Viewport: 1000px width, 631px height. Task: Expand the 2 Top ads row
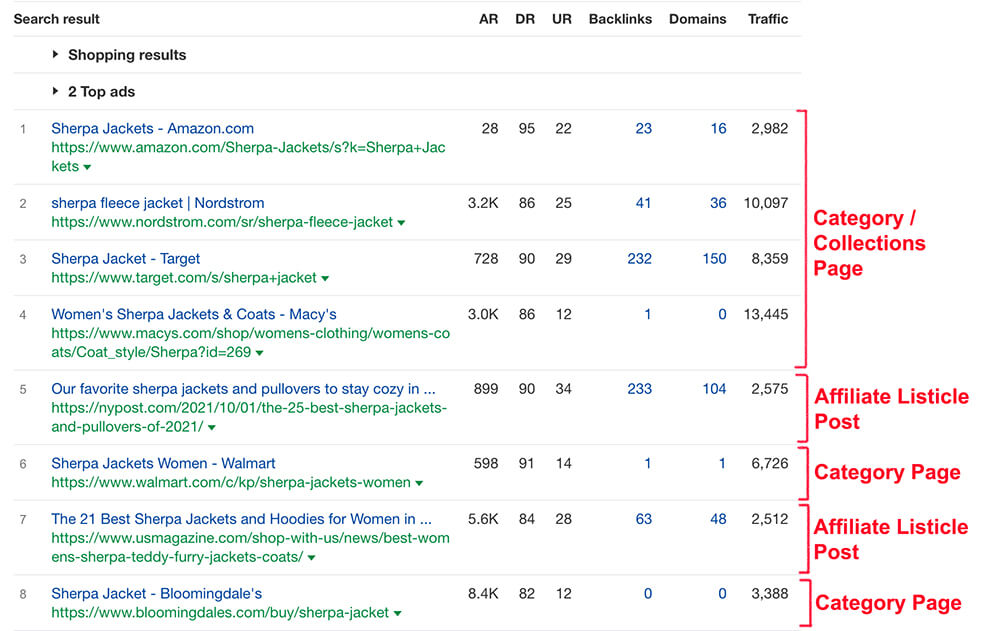55,92
